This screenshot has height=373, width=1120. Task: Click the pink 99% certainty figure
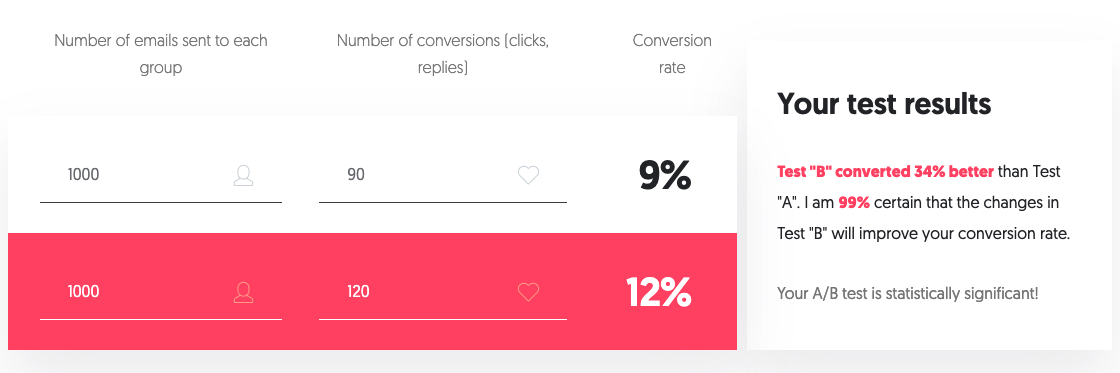pos(854,203)
